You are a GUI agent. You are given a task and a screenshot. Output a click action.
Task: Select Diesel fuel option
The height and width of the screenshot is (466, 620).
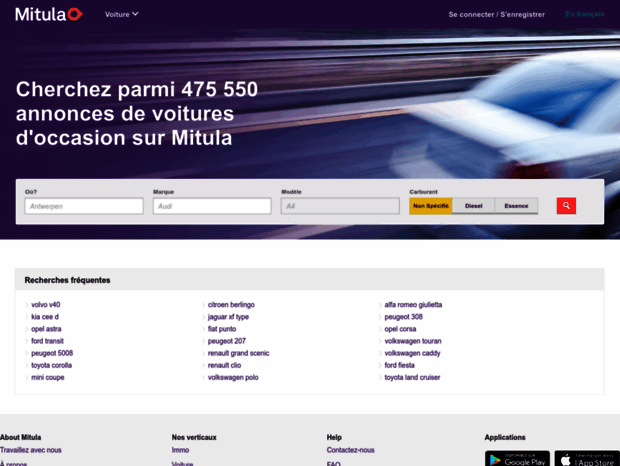[473, 206]
